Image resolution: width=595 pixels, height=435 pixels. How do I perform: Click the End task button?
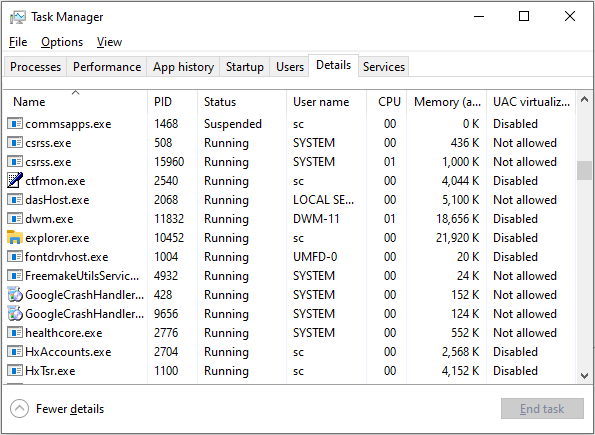pos(542,408)
